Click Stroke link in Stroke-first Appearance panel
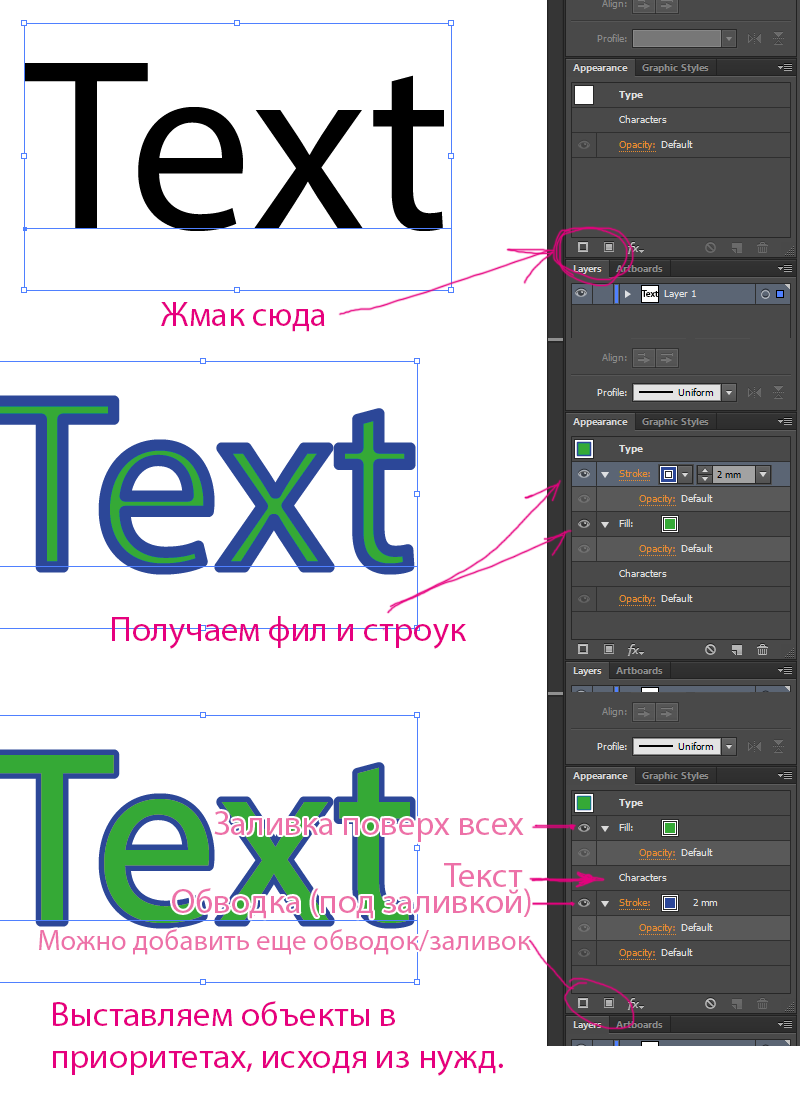Image resolution: width=800 pixels, height=1116 pixels. click(634, 474)
